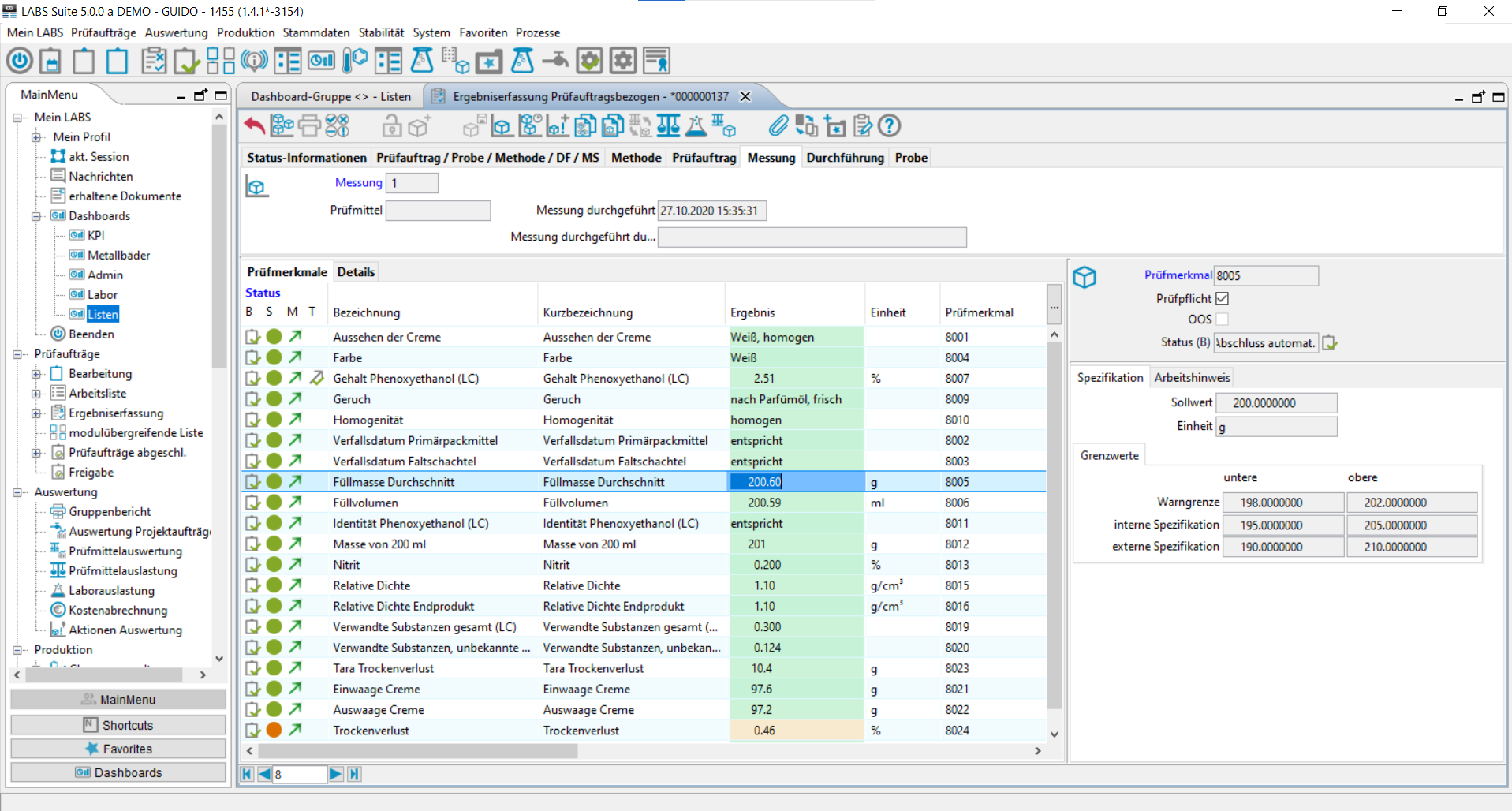Screen dimensions: 1512x811
Task: Click the balance scale icon
Action: point(668,125)
